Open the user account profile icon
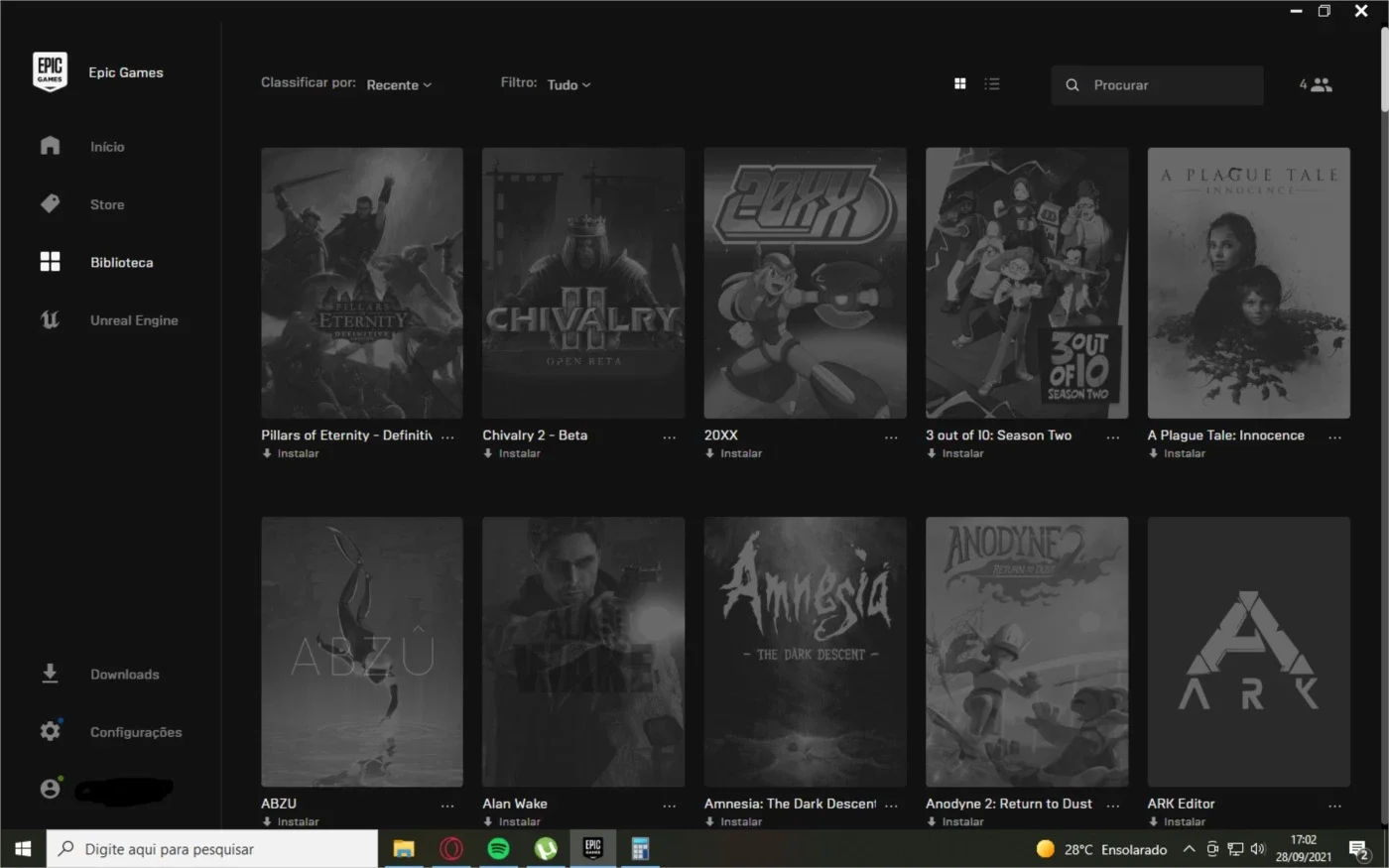The height and width of the screenshot is (868, 1389). (x=50, y=789)
